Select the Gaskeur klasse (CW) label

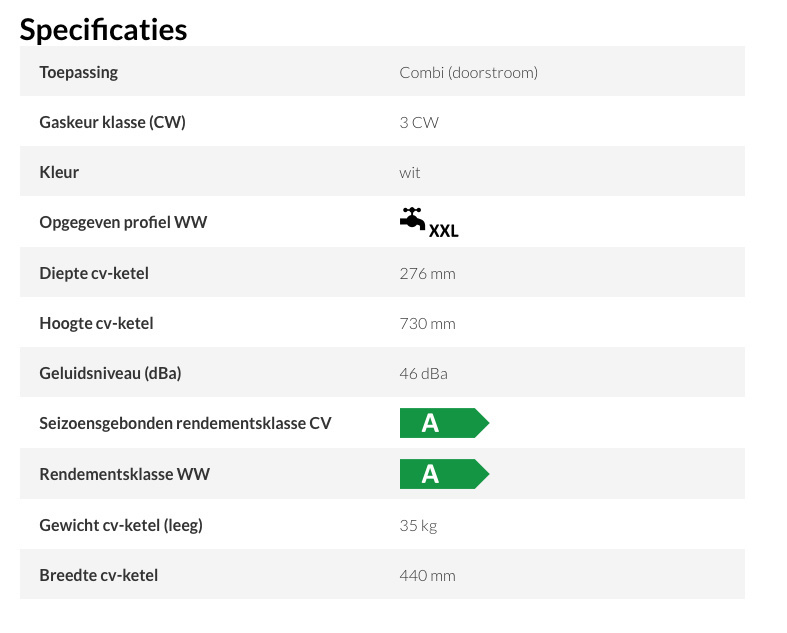click(112, 122)
